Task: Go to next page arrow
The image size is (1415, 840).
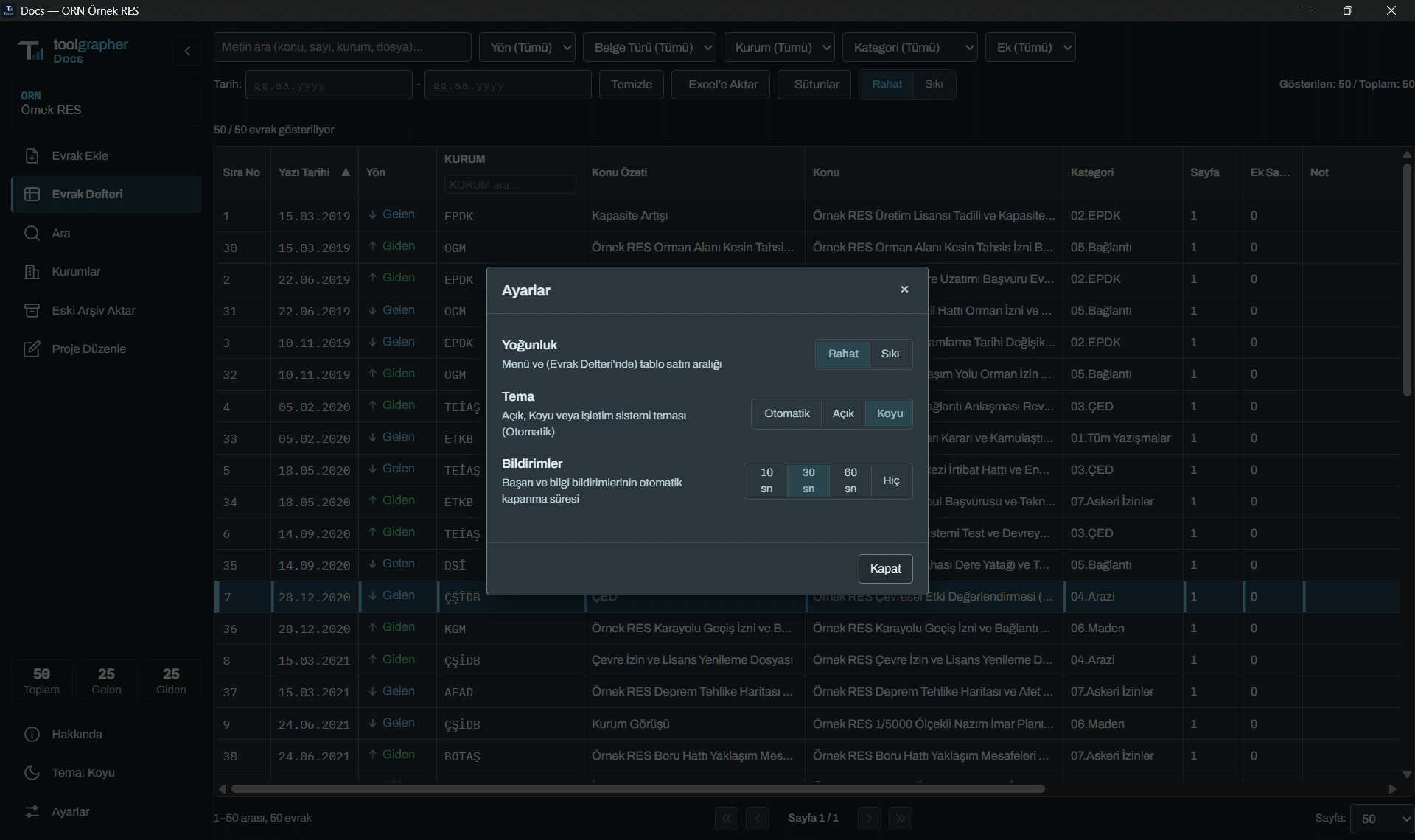Action: tap(870, 818)
